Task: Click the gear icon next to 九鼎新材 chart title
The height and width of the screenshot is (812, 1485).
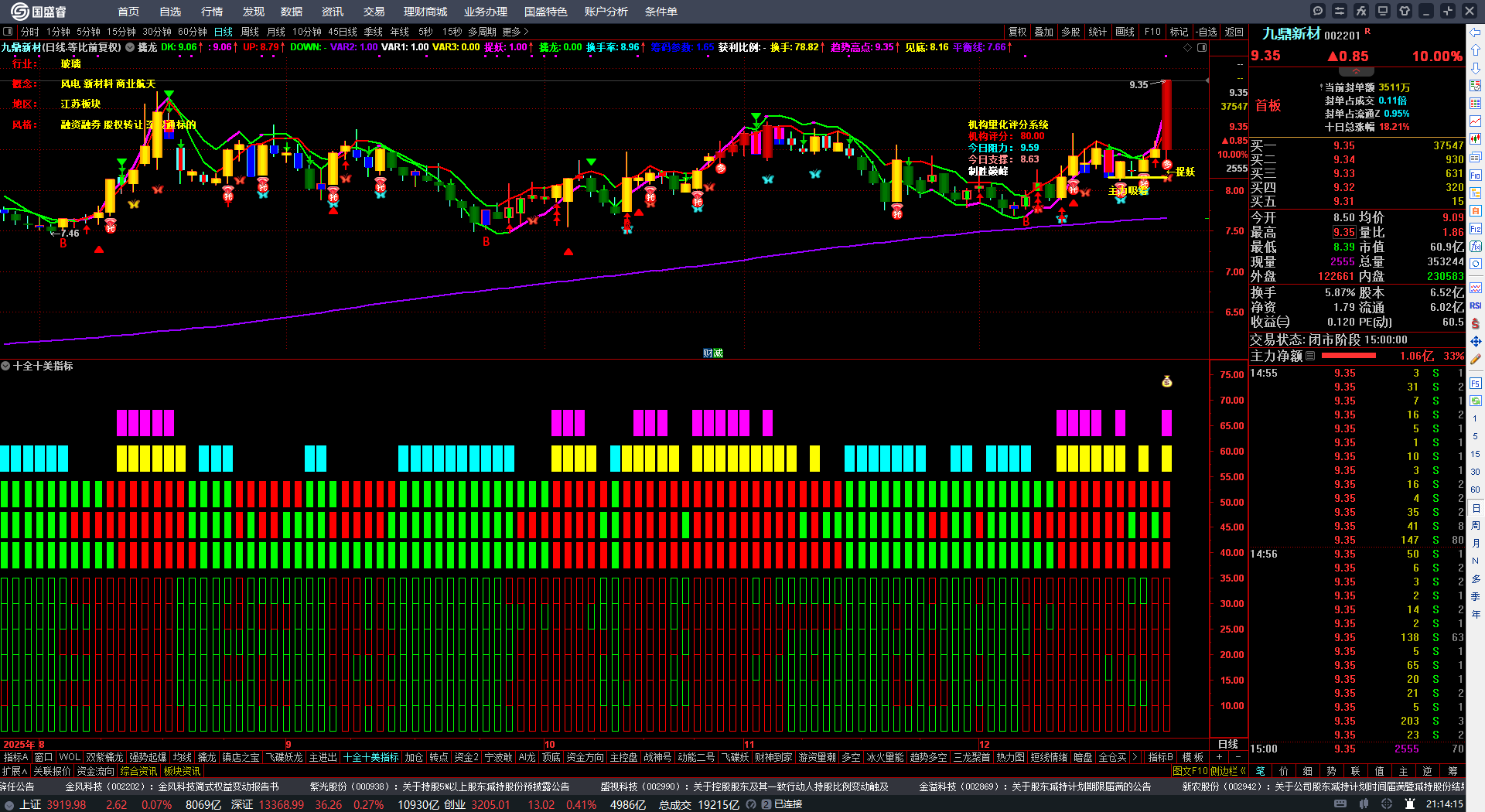Action: (131, 47)
